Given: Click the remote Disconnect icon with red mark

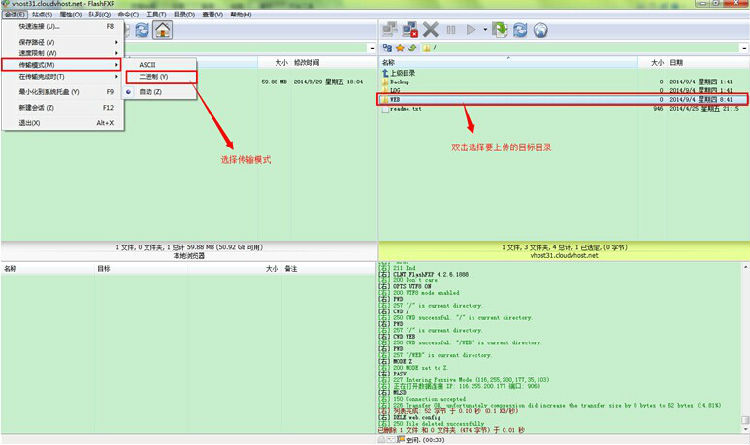Looking at the screenshot, I should [408, 30].
